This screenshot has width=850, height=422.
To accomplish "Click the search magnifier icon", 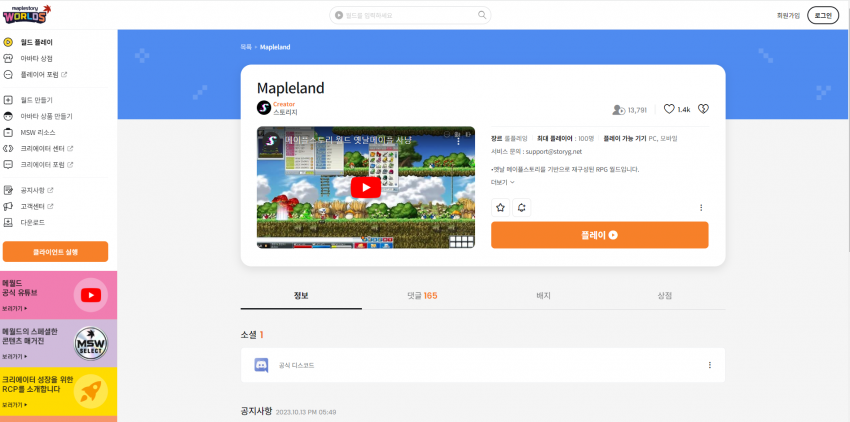I will 482,15.
